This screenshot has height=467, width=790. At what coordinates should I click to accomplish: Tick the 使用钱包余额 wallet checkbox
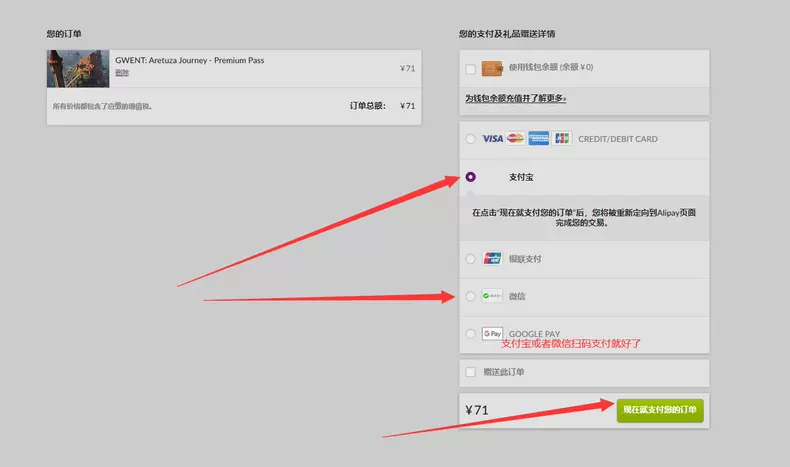click(471, 69)
